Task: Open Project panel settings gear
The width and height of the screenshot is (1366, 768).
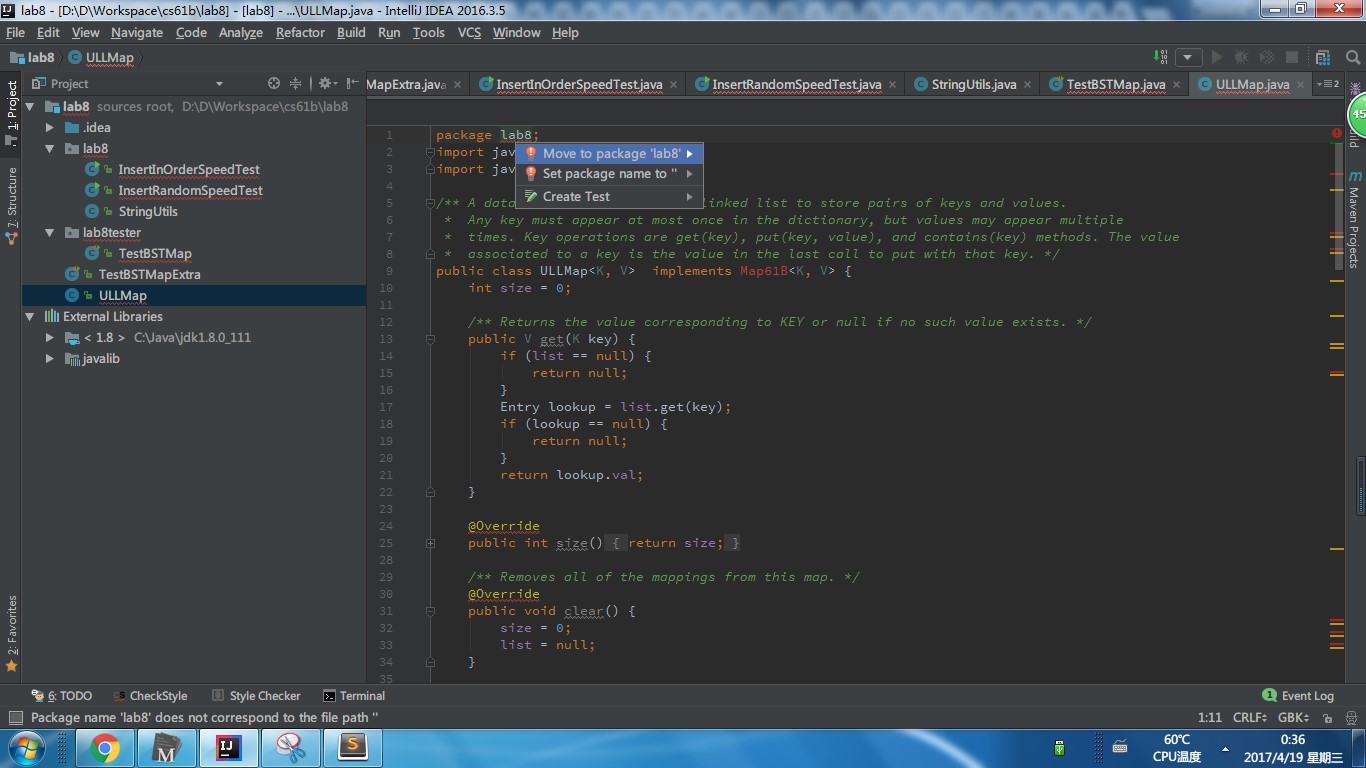Action: tap(326, 83)
